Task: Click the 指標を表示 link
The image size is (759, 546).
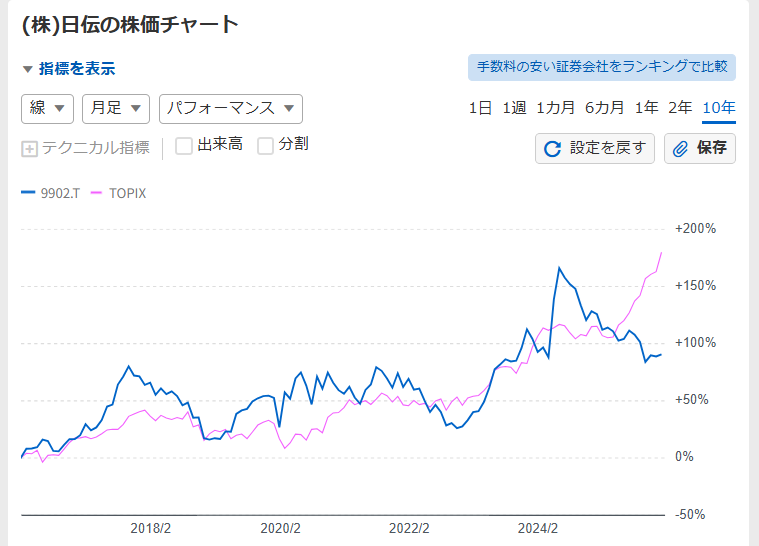Action: click(77, 69)
